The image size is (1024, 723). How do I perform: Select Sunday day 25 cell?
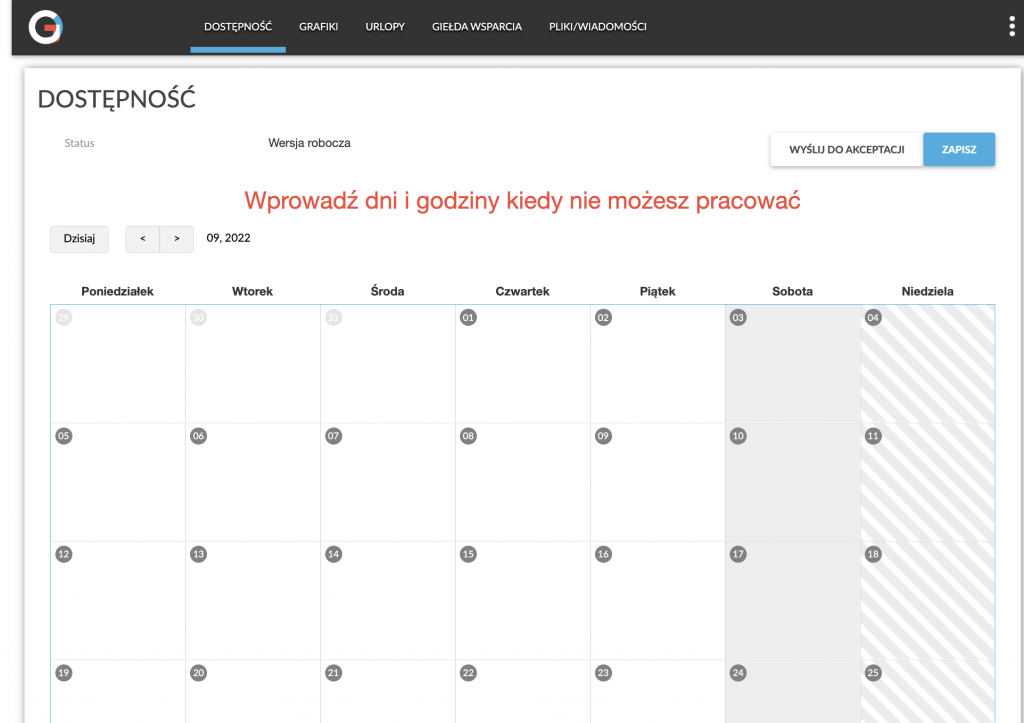coord(927,692)
